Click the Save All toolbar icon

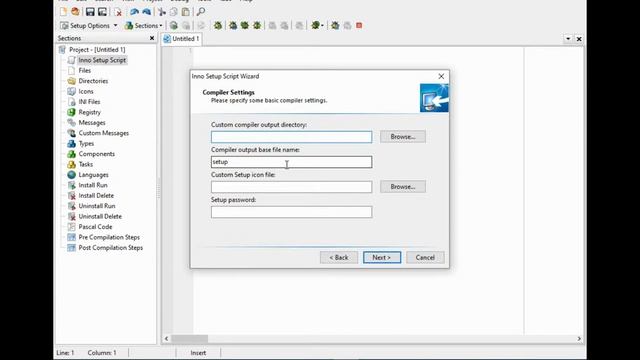[102, 12]
